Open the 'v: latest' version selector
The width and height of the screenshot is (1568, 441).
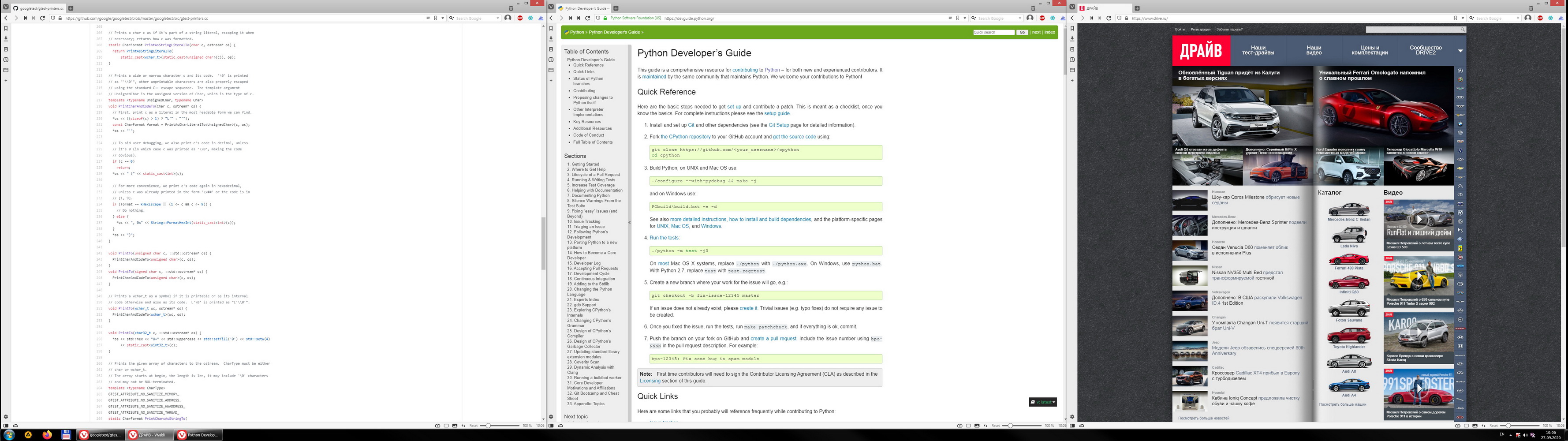pyautogui.click(x=1043, y=402)
